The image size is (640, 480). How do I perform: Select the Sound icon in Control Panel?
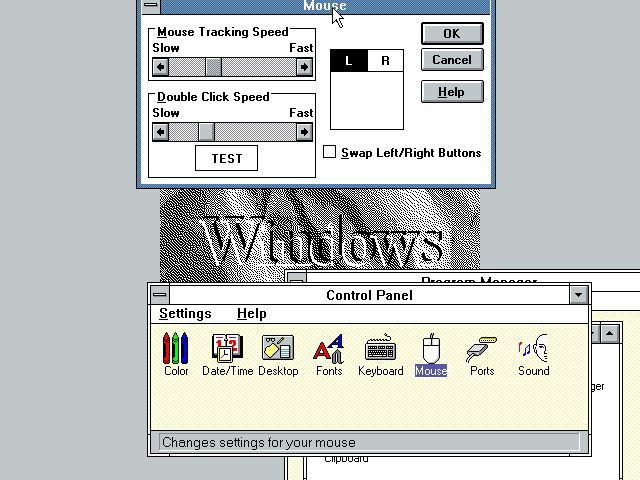point(533,354)
